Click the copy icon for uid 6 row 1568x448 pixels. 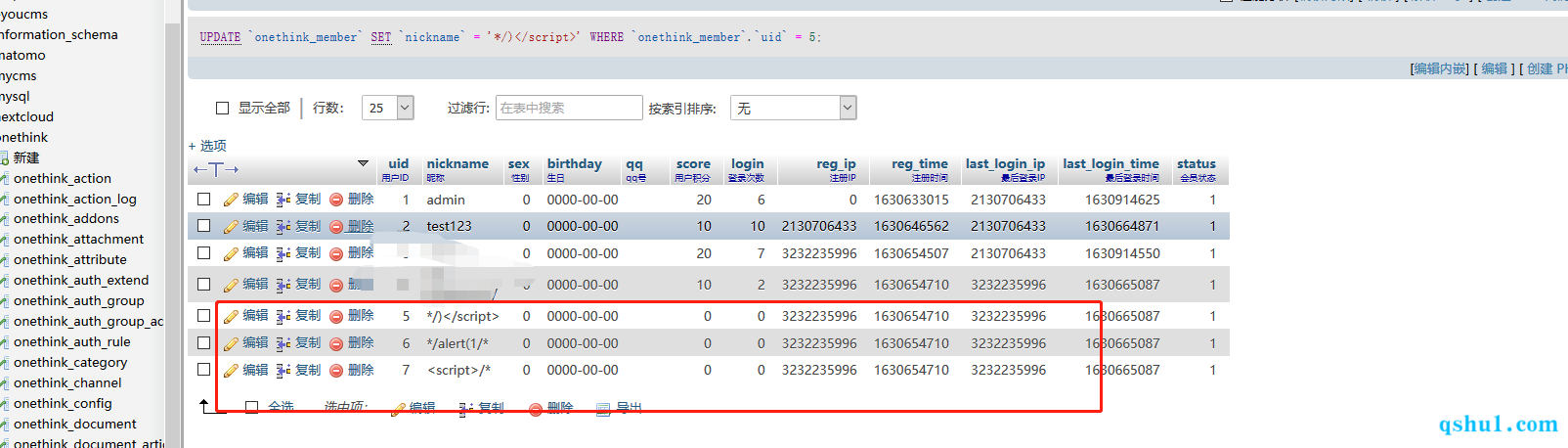[x=283, y=344]
